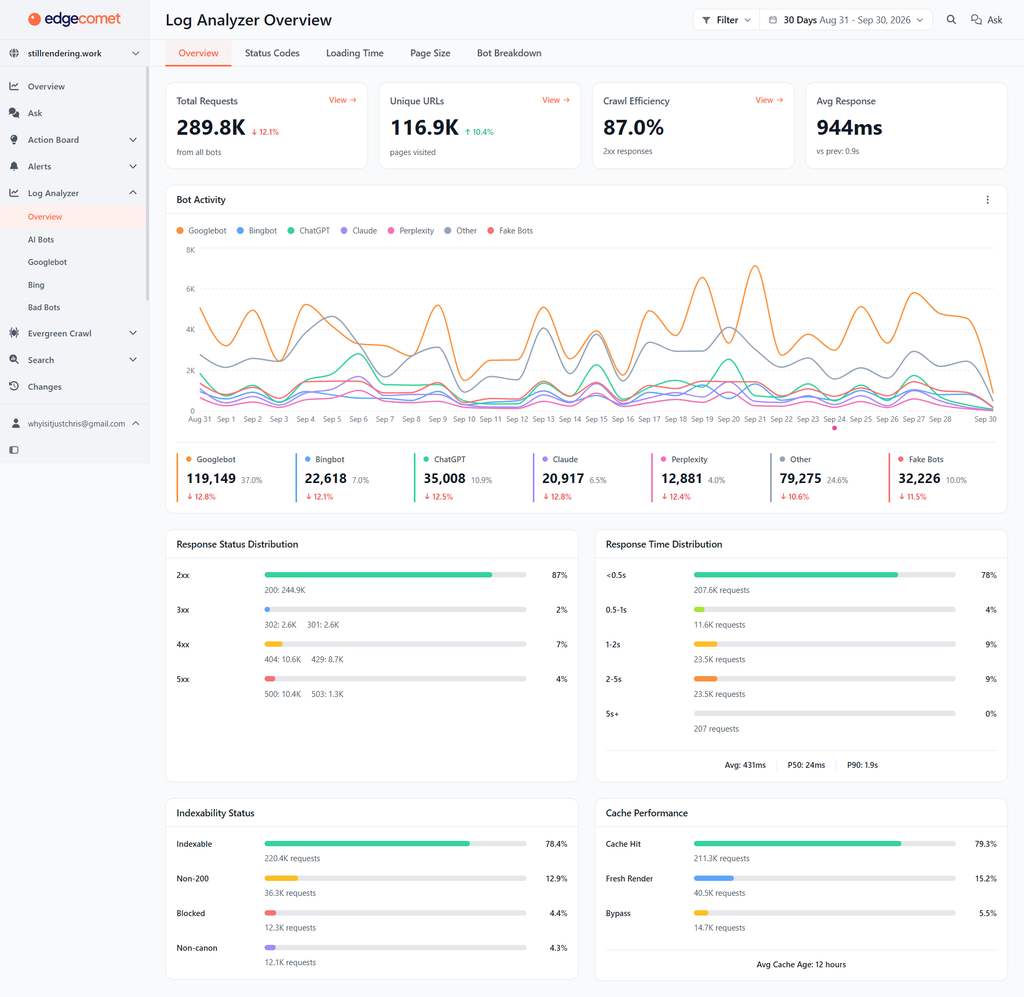
Task: Click View link on Total Requests card
Action: click(342, 100)
